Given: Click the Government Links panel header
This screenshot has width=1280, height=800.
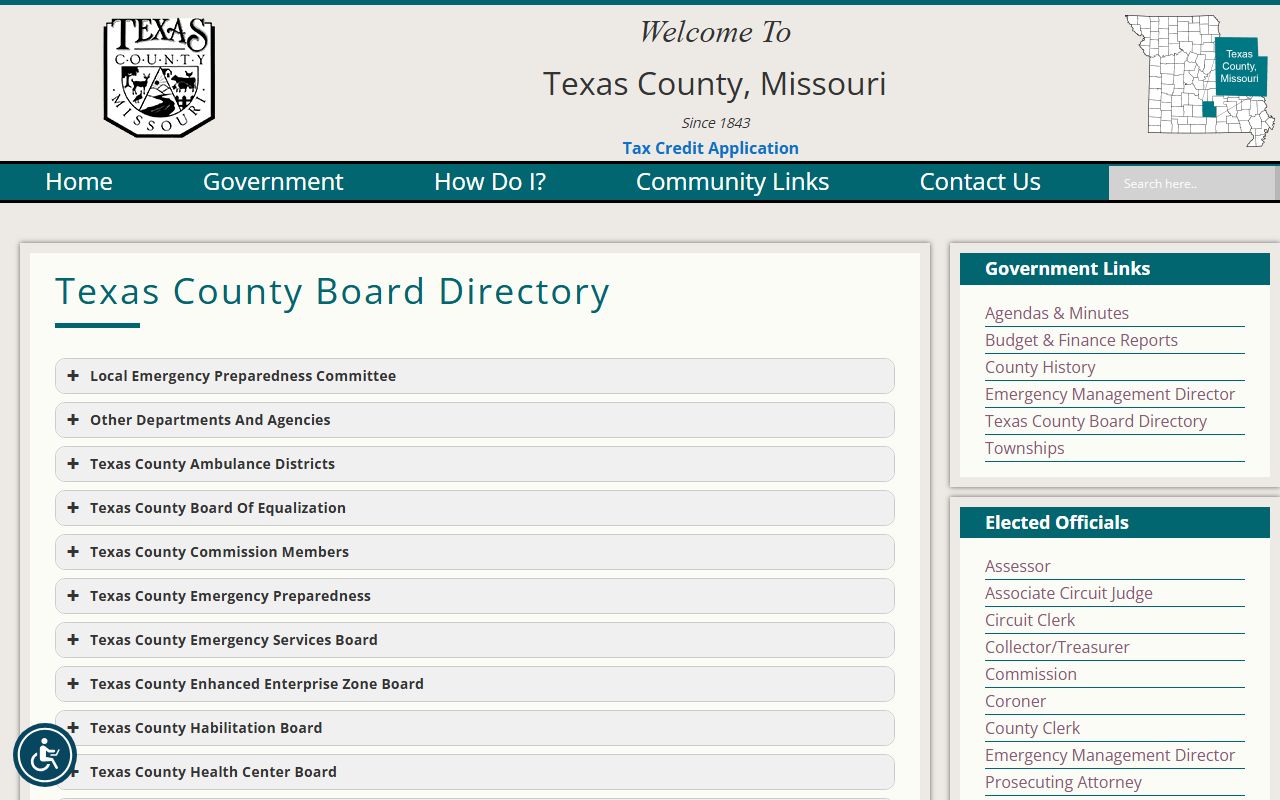Looking at the screenshot, I should coord(1115,269).
